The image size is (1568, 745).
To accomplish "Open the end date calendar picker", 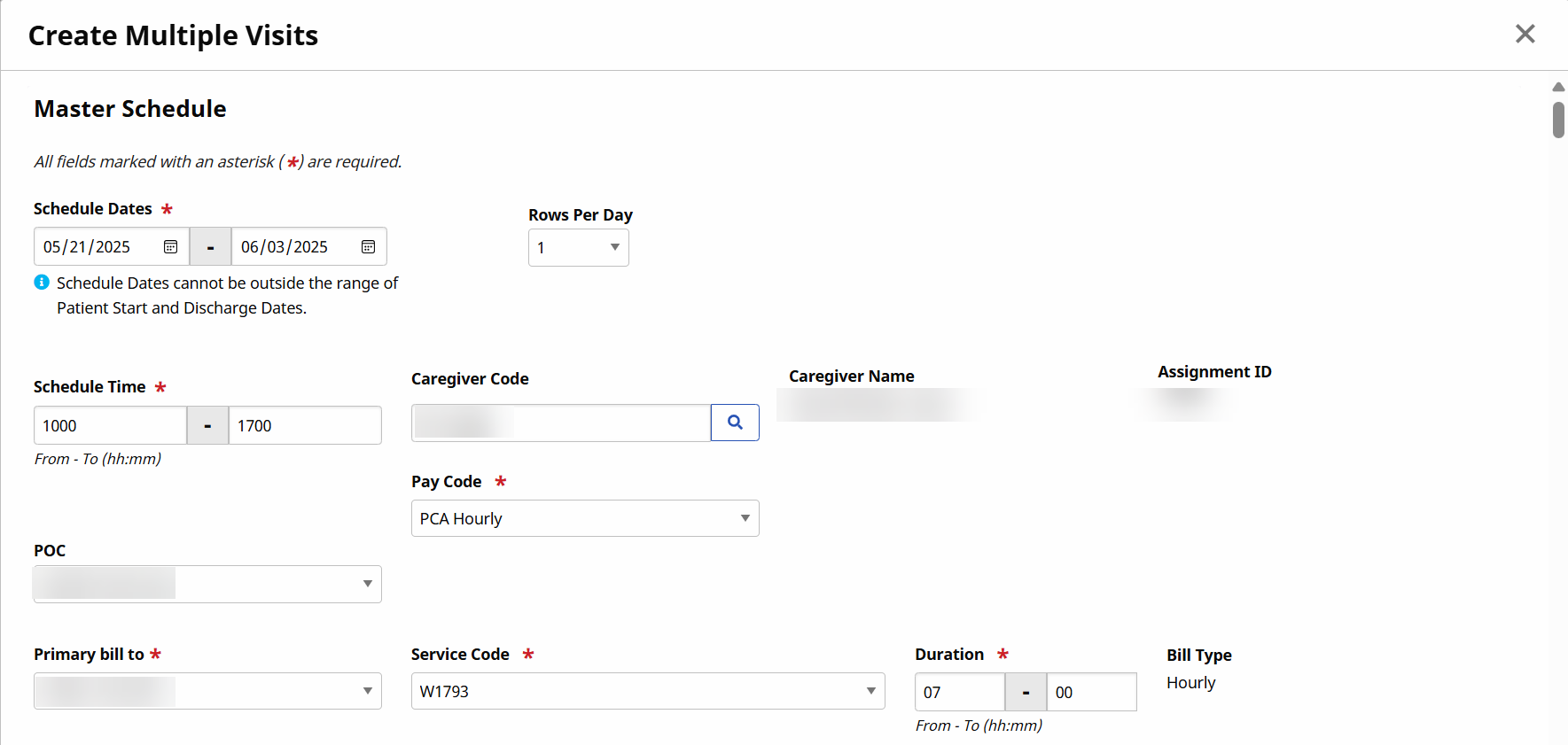I will coord(368,247).
